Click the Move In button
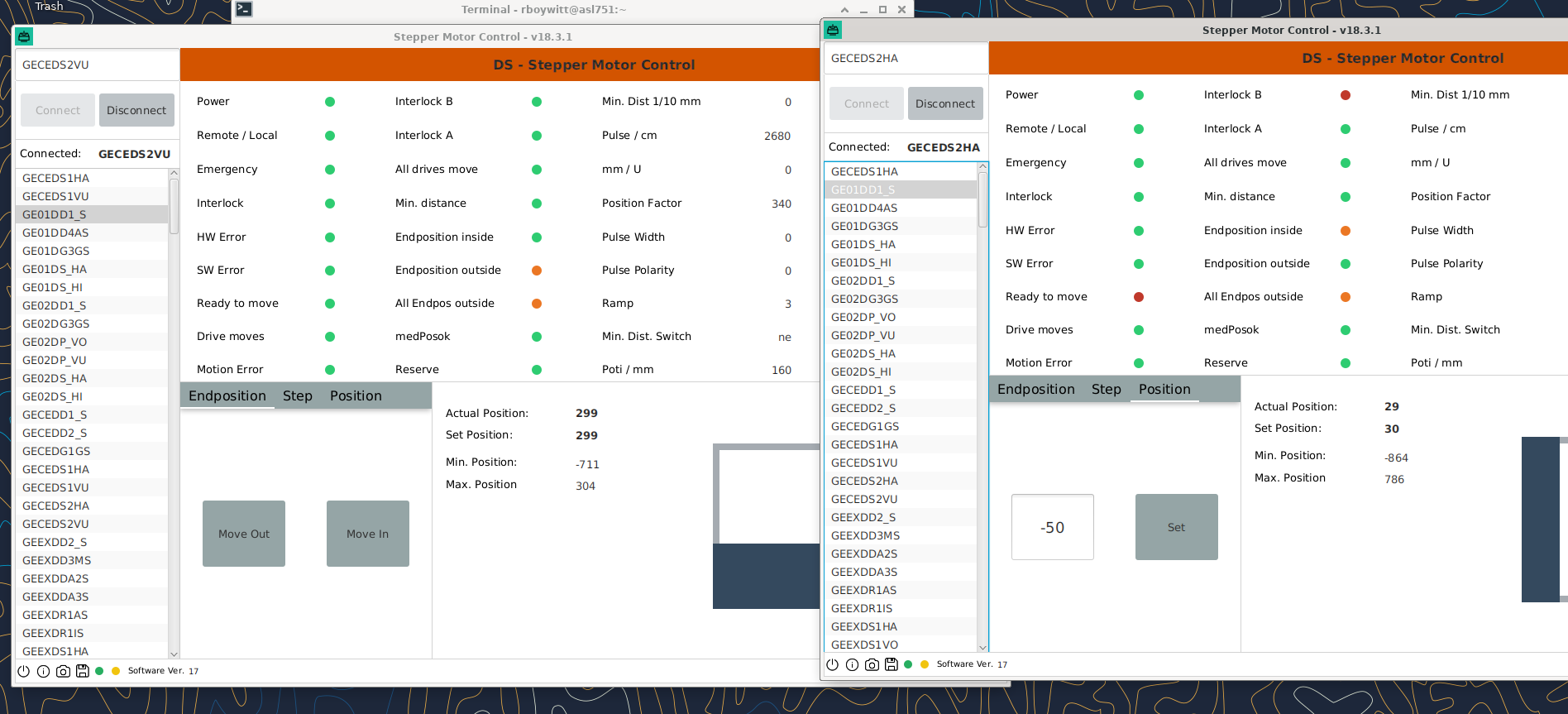This screenshot has width=1568, height=714. coord(368,534)
